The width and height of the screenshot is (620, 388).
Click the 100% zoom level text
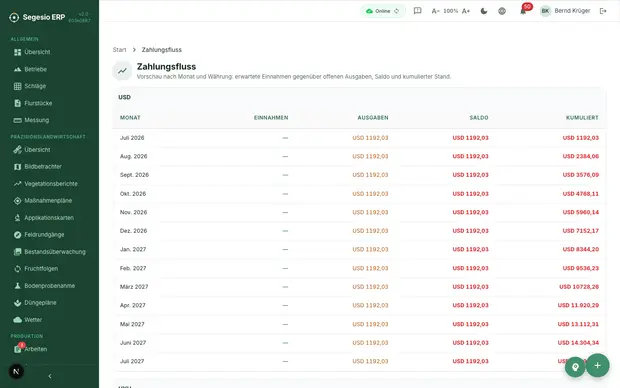click(x=450, y=11)
